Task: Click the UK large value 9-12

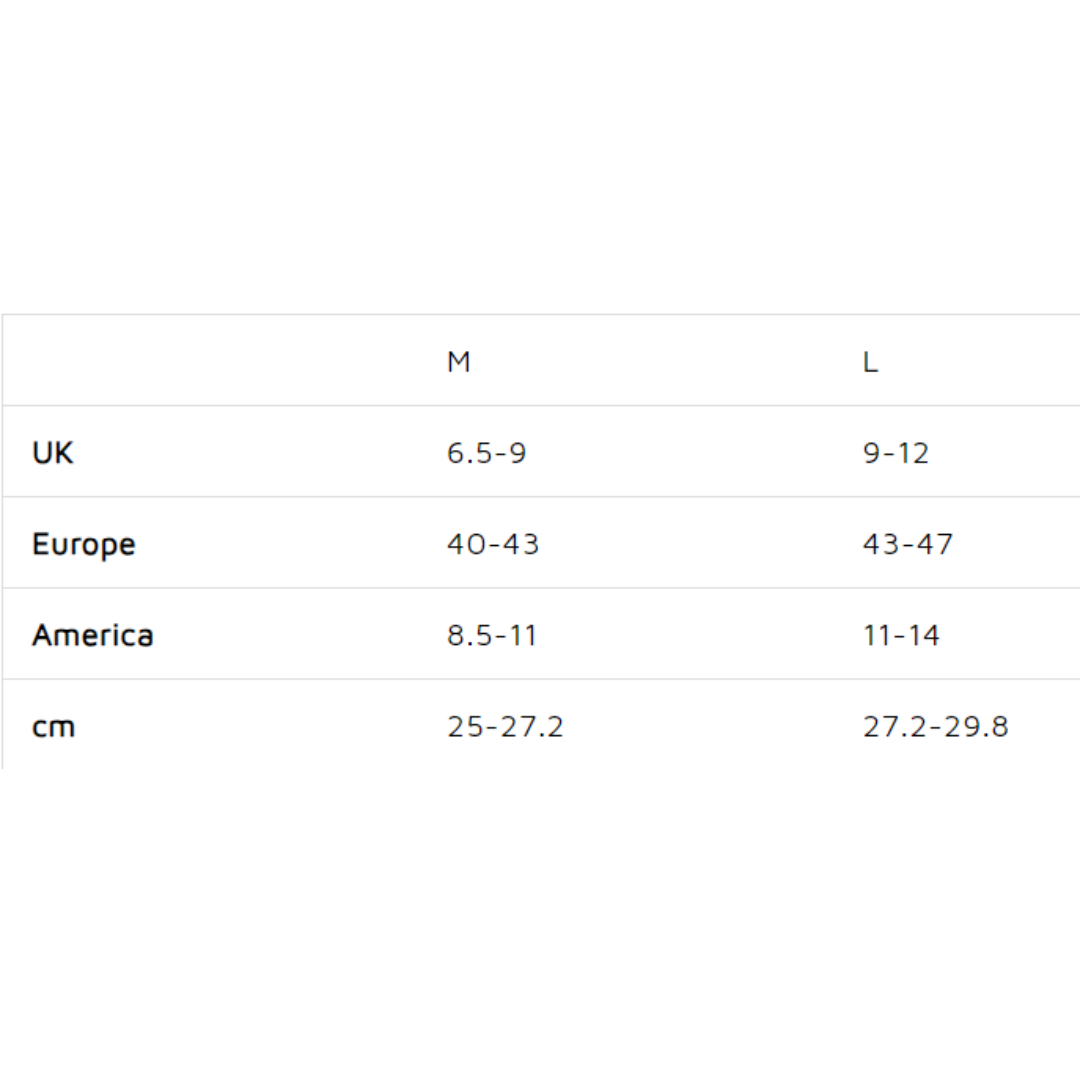Action: tap(896, 453)
